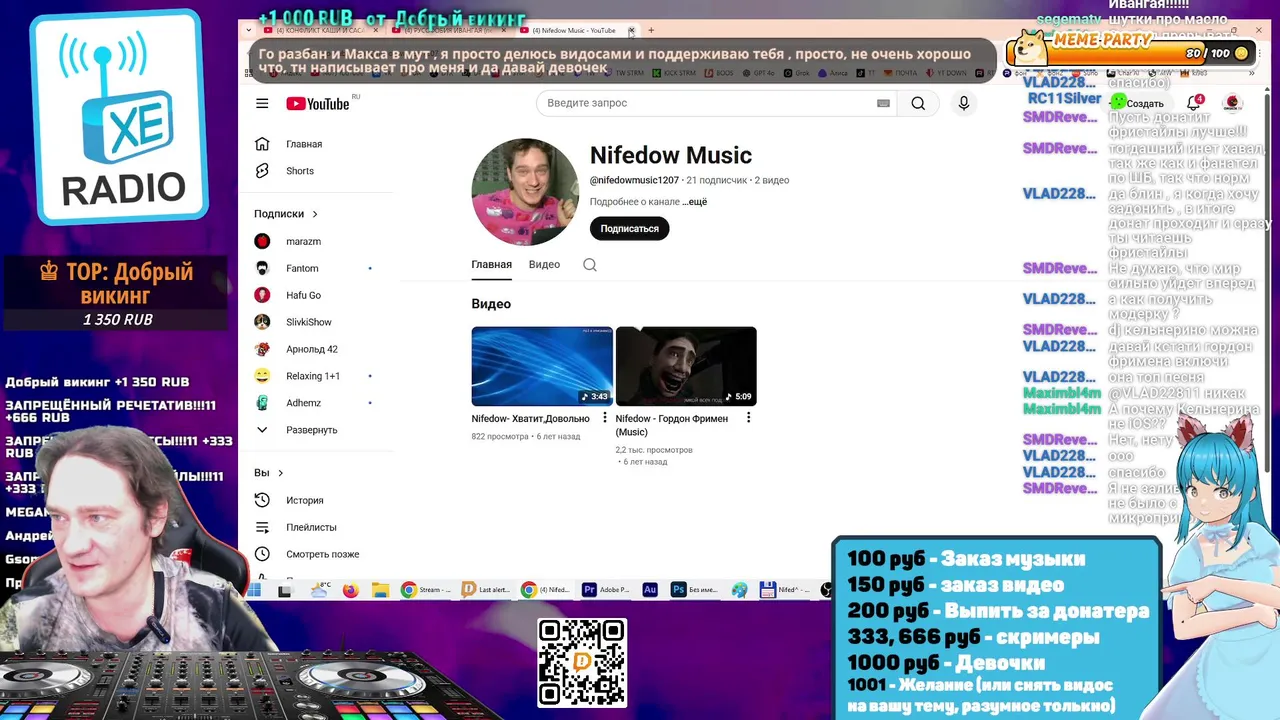Switch to Photoshop in the taskbar
The width and height of the screenshot is (1280, 720).
click(694, 590)
